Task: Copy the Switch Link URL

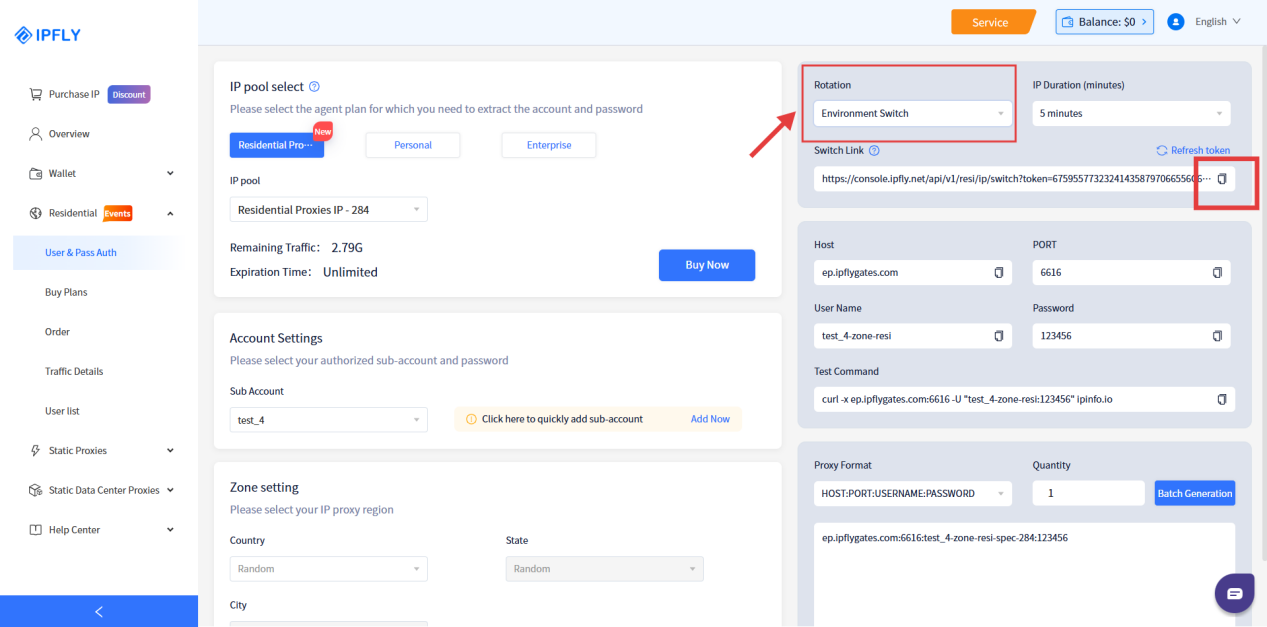Action: [x=1220, y=179]
